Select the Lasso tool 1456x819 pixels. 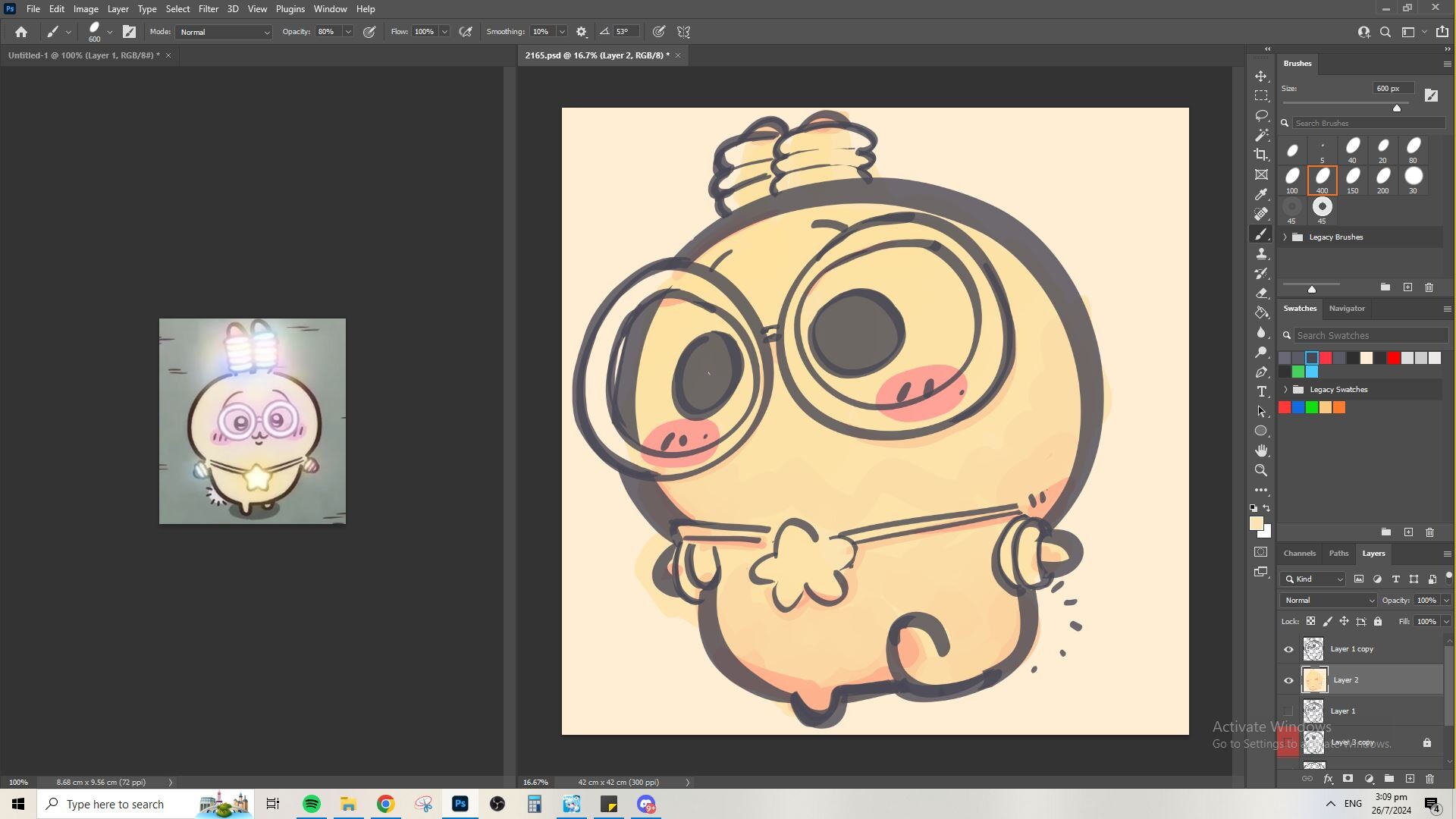pyautogui.click(x=1261, y=116)
